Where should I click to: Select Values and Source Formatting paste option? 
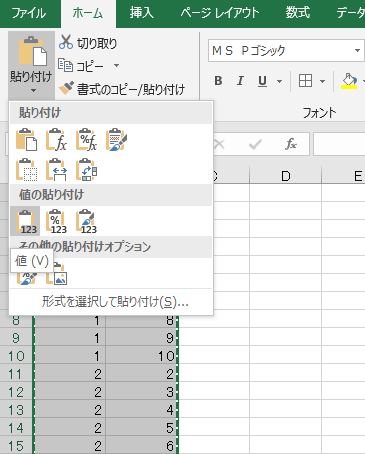[86, 221]
